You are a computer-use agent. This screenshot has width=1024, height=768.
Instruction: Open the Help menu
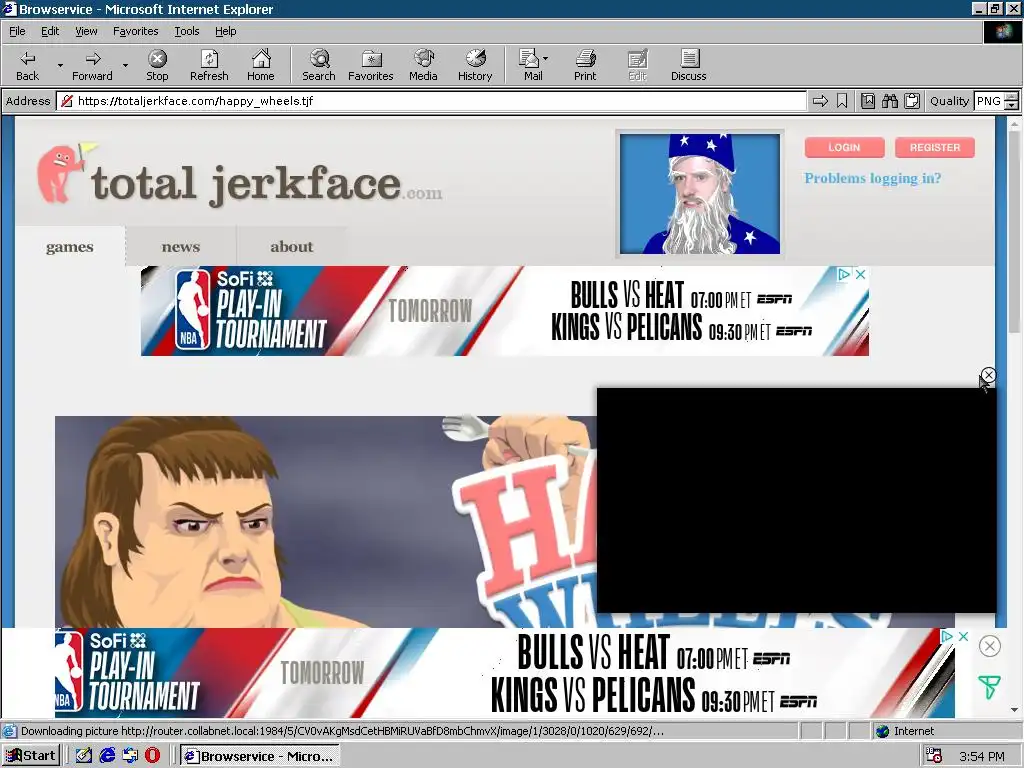pyautogui.click(x=225, y=31)
